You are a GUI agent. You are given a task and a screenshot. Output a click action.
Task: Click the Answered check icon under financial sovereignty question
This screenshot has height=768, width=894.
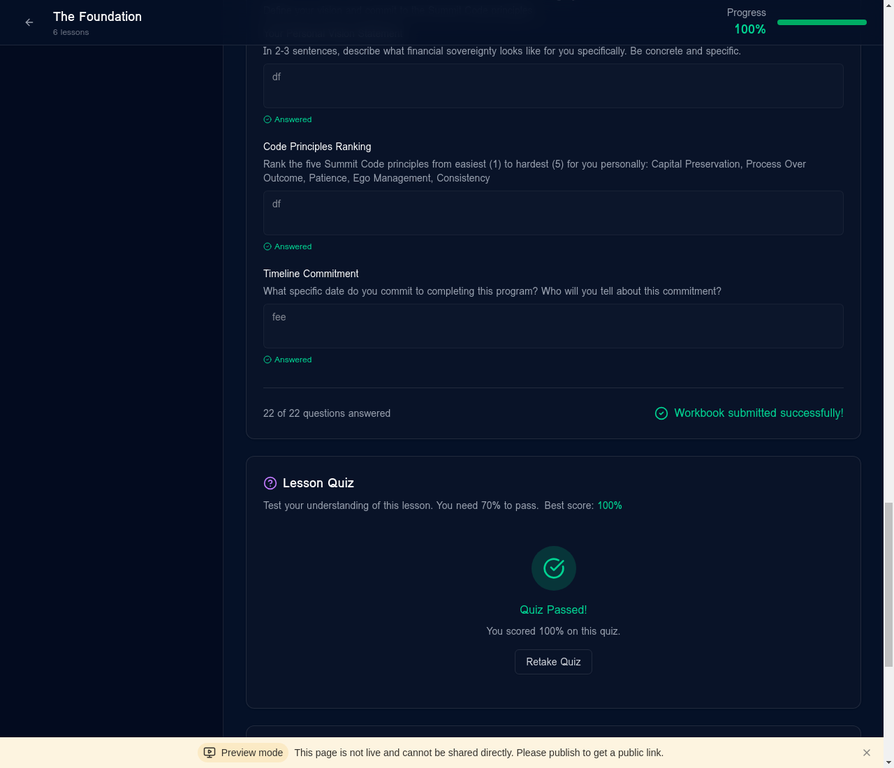267,119
